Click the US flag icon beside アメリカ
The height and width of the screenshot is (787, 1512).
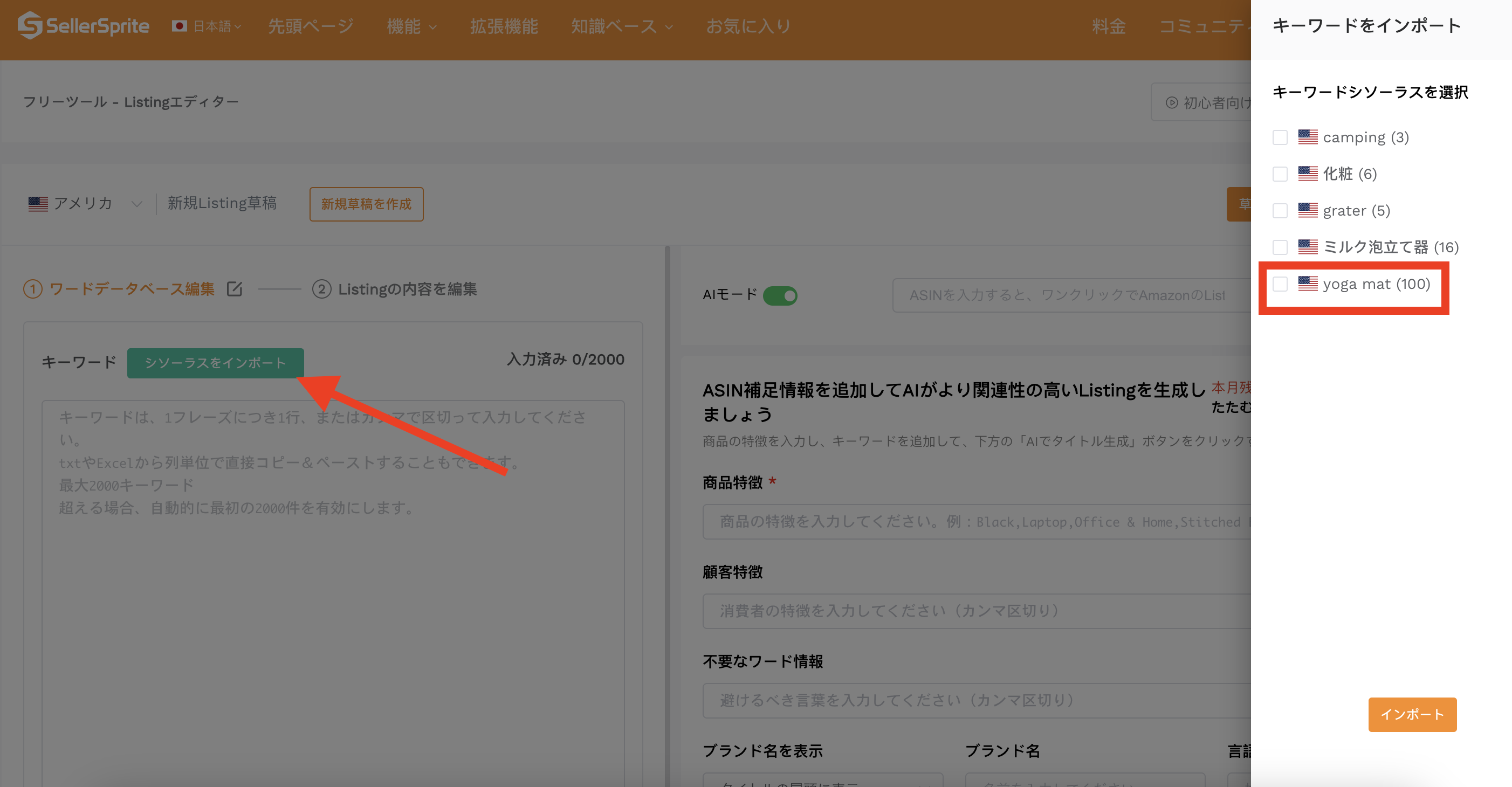pyautogui.click(x=38, y=204)
